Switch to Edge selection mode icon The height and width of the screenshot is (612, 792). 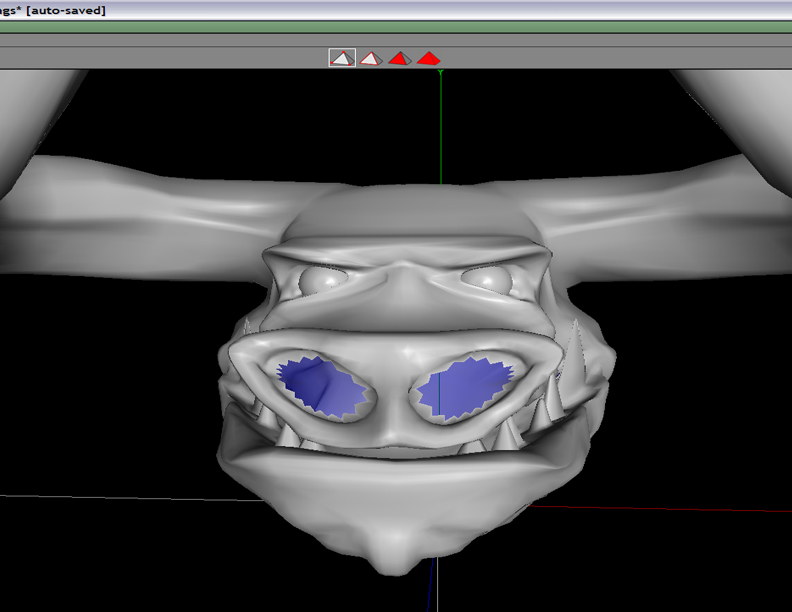click(x=371, y=58)
